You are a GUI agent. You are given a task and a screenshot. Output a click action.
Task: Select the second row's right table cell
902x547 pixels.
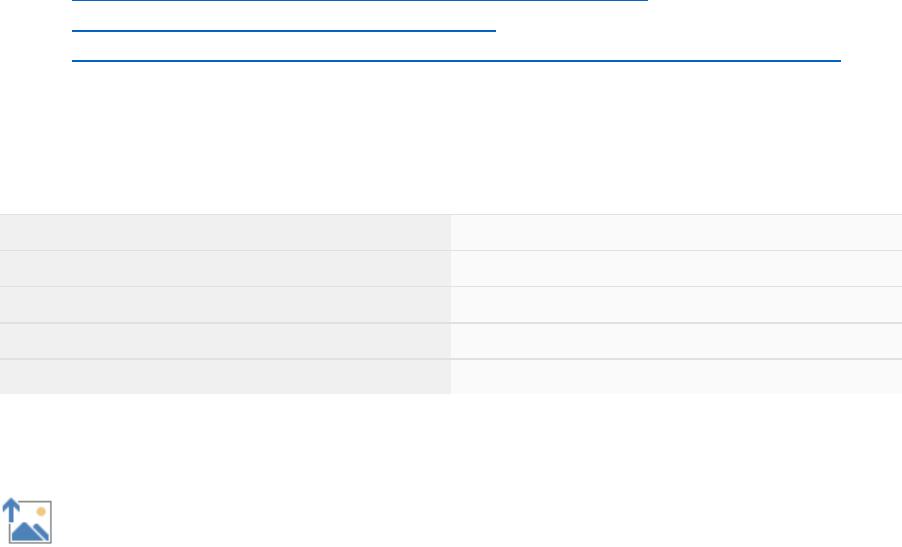point(676,268)
